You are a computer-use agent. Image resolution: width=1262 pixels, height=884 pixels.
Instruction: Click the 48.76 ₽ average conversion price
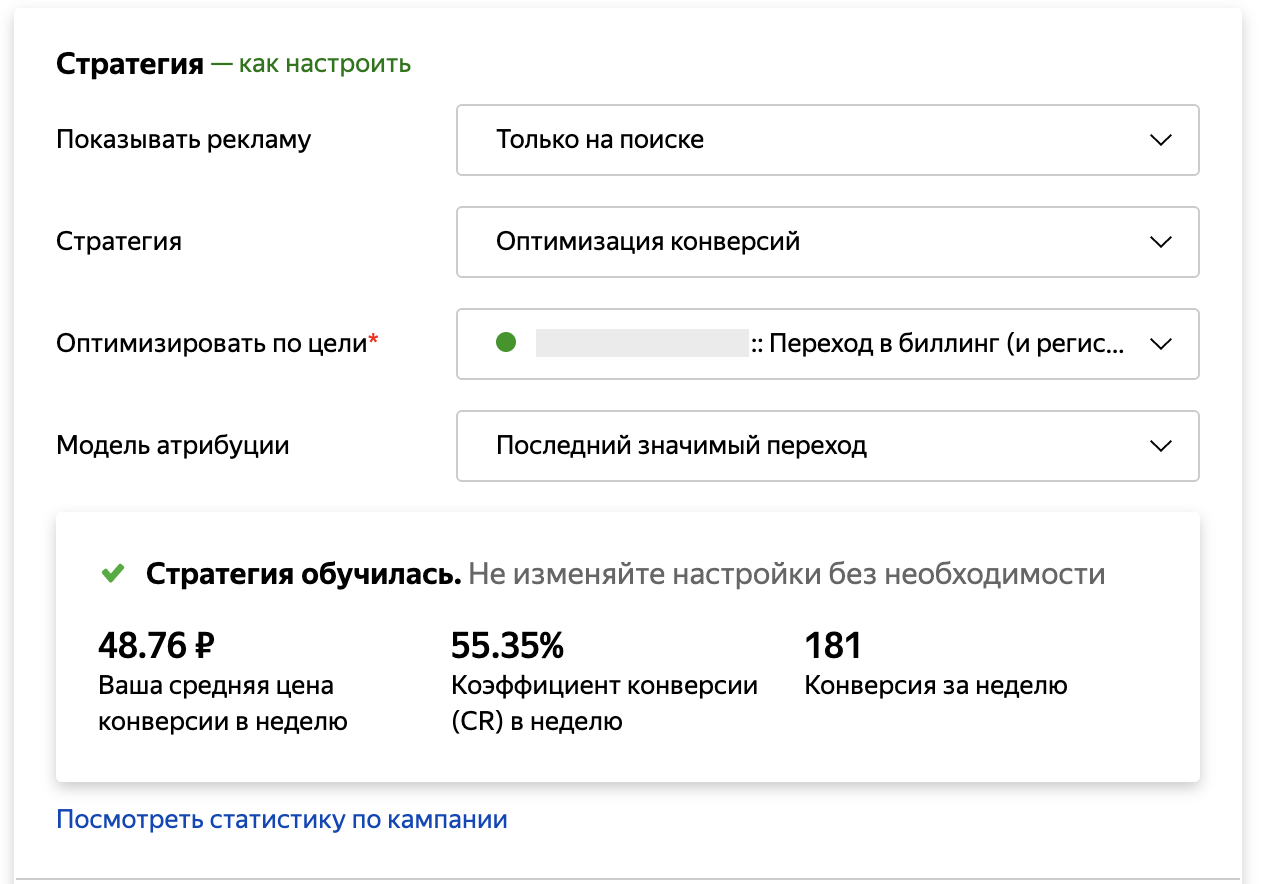(156, 646)
